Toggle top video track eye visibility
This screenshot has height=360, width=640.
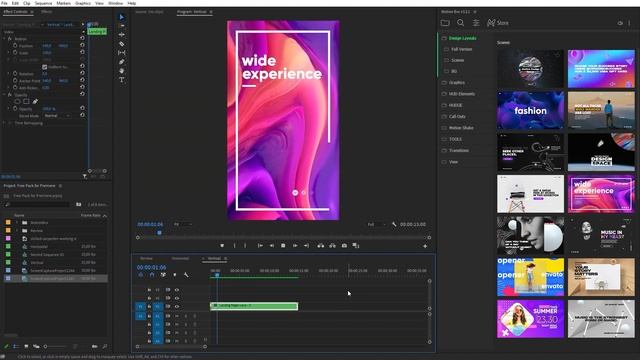point(177,290)
